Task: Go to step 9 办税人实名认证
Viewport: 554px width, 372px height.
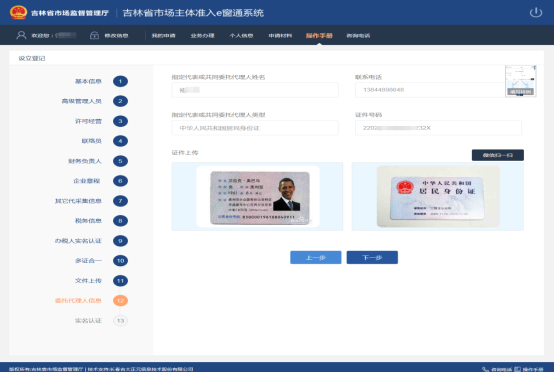Action: 120,241
